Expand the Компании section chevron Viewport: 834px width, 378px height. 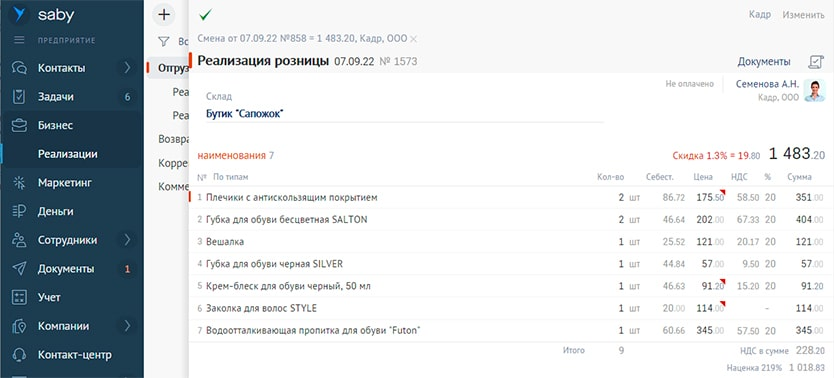pyautogui.click(x=127, y=326)
